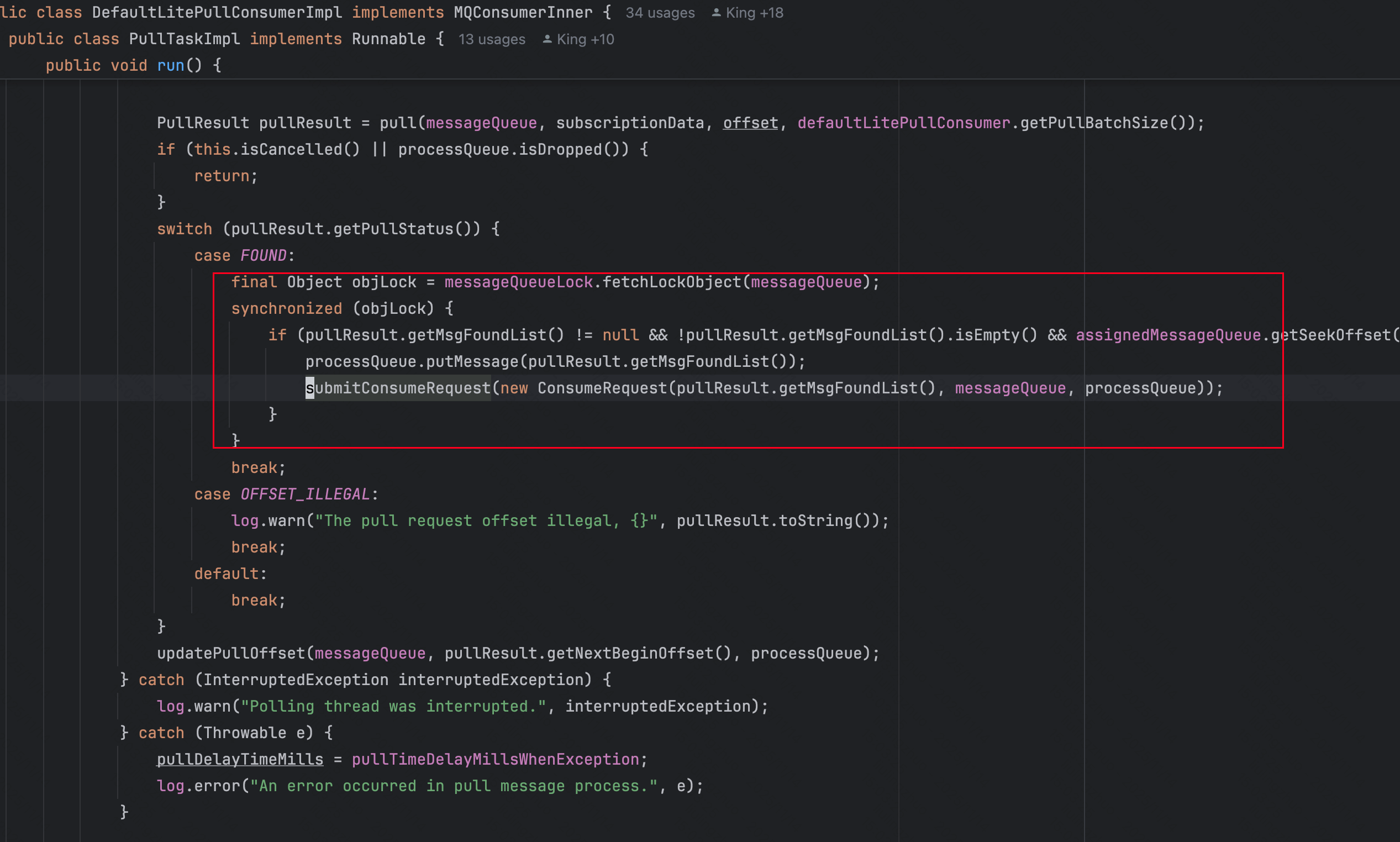Click the author icon beside King +18

click(716, 13)
